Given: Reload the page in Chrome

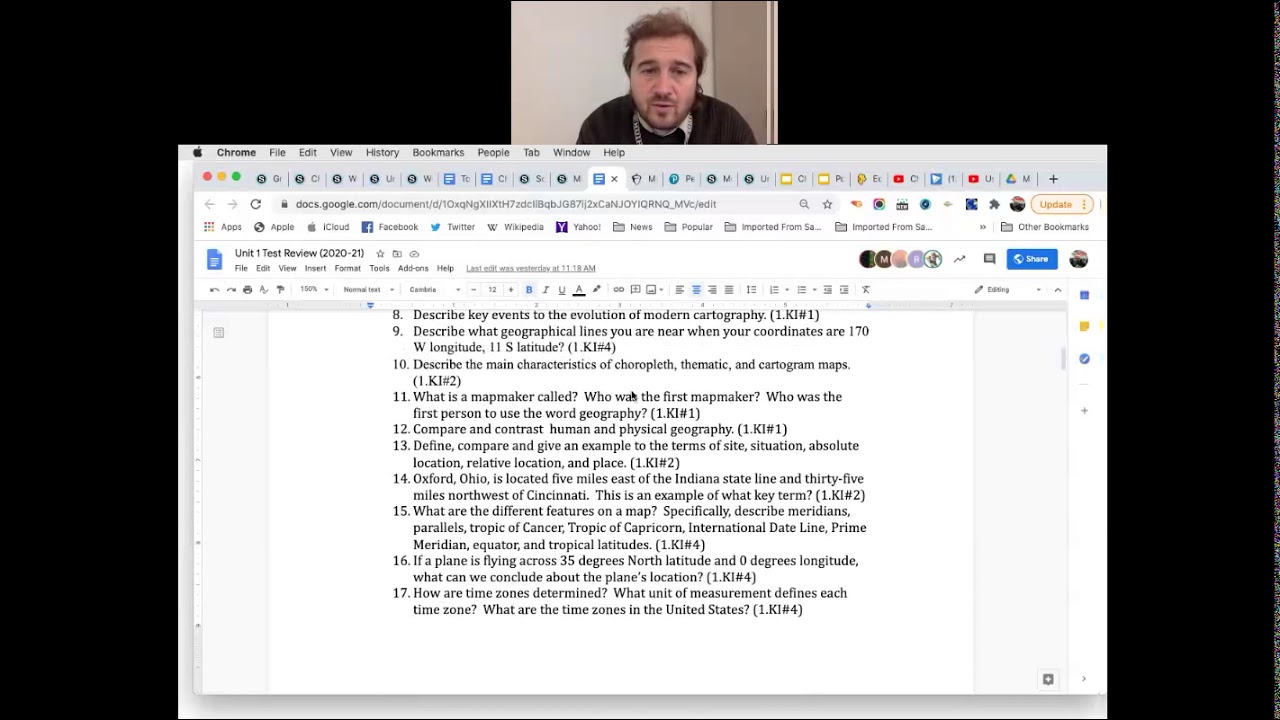Looking at the screenshot, I should point(255,204).
